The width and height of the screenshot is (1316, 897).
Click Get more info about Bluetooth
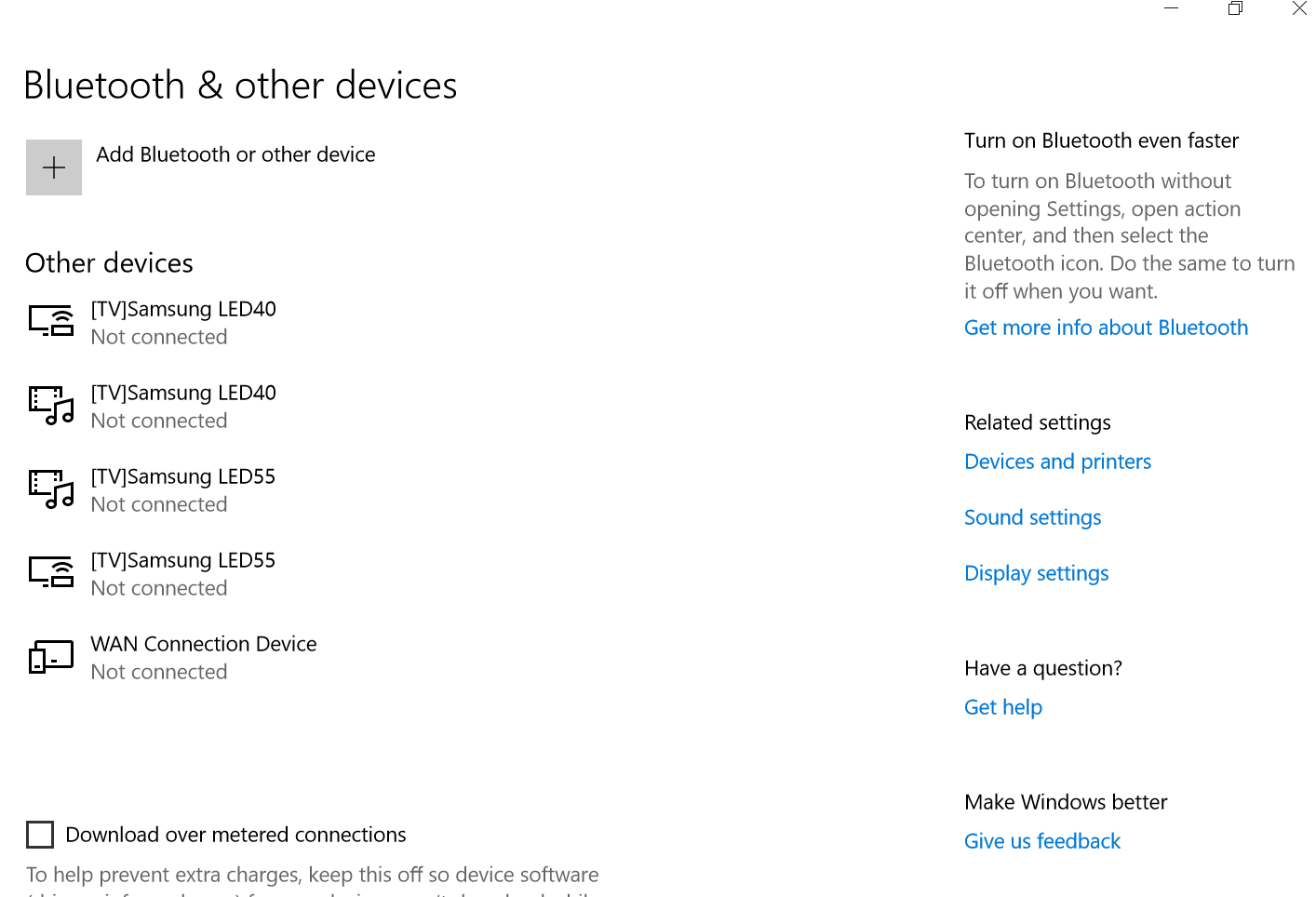[1106, 327]
